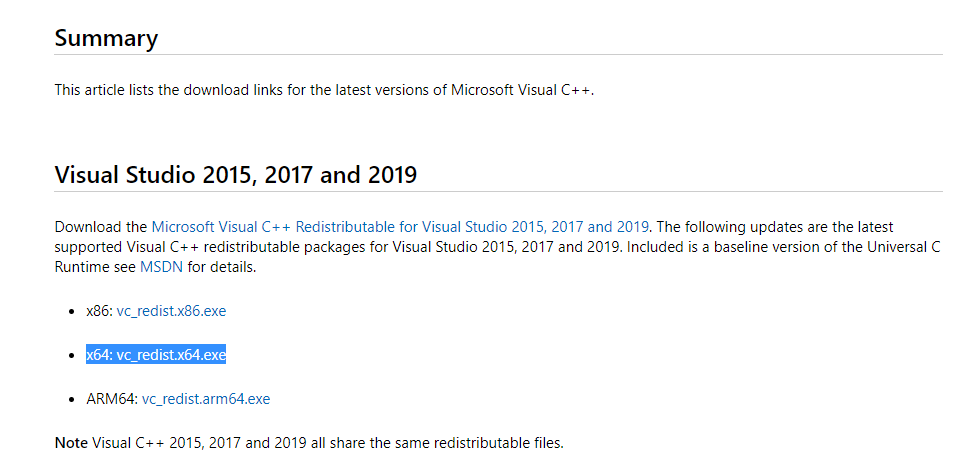
Task: Click the highlighted x64: label
Action: pos(99,355)
